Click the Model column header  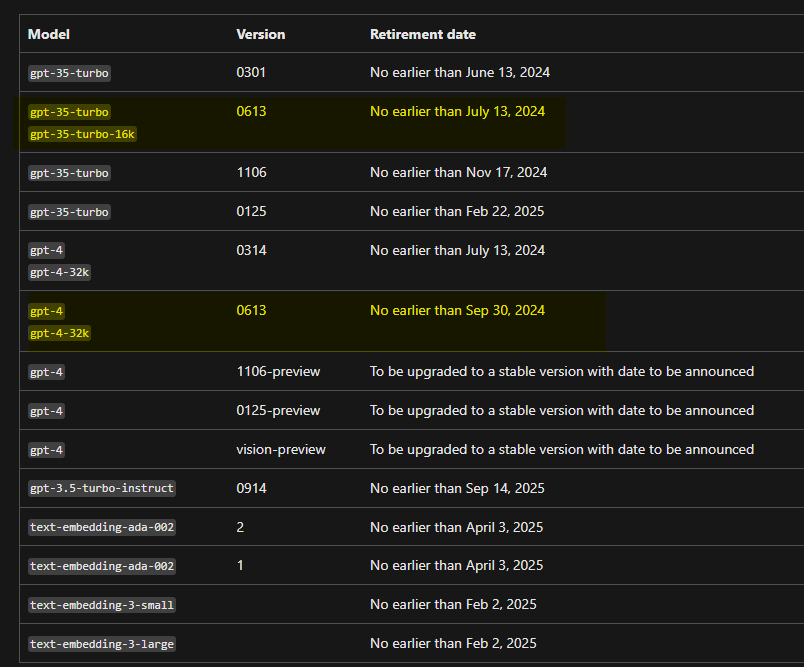click(x=49, y=34)
